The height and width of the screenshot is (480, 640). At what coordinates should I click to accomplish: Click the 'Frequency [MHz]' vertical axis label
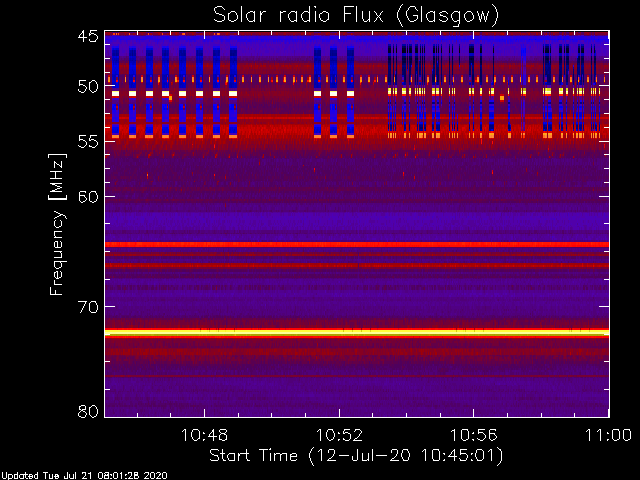(x=57, y=224)
